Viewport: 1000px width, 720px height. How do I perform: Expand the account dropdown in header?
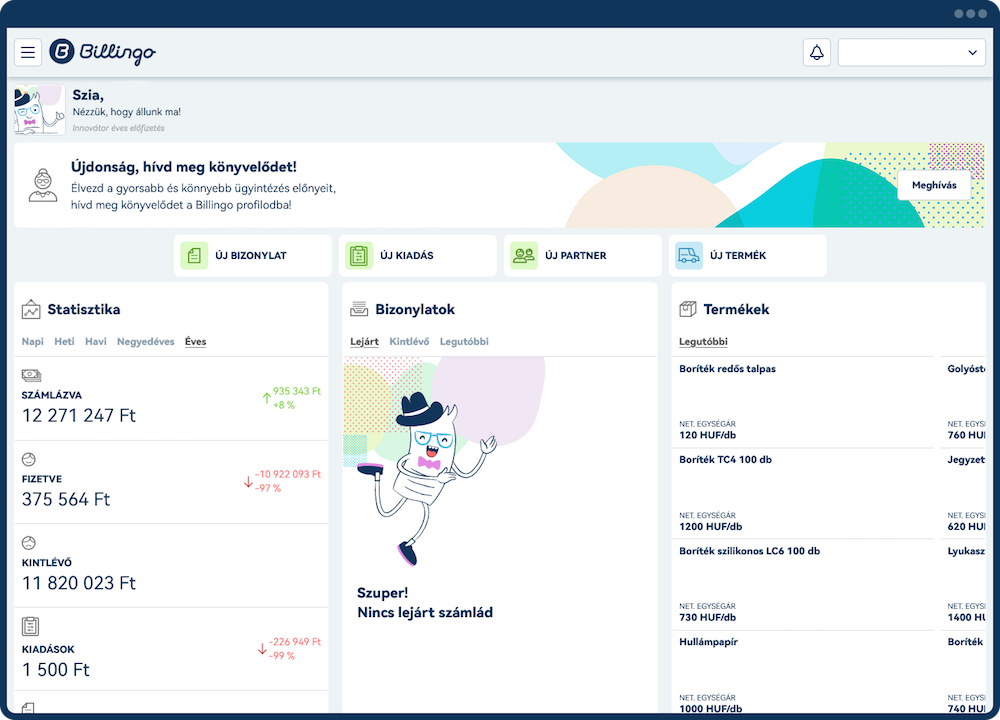pyautogui.click(x=911, y=53)
